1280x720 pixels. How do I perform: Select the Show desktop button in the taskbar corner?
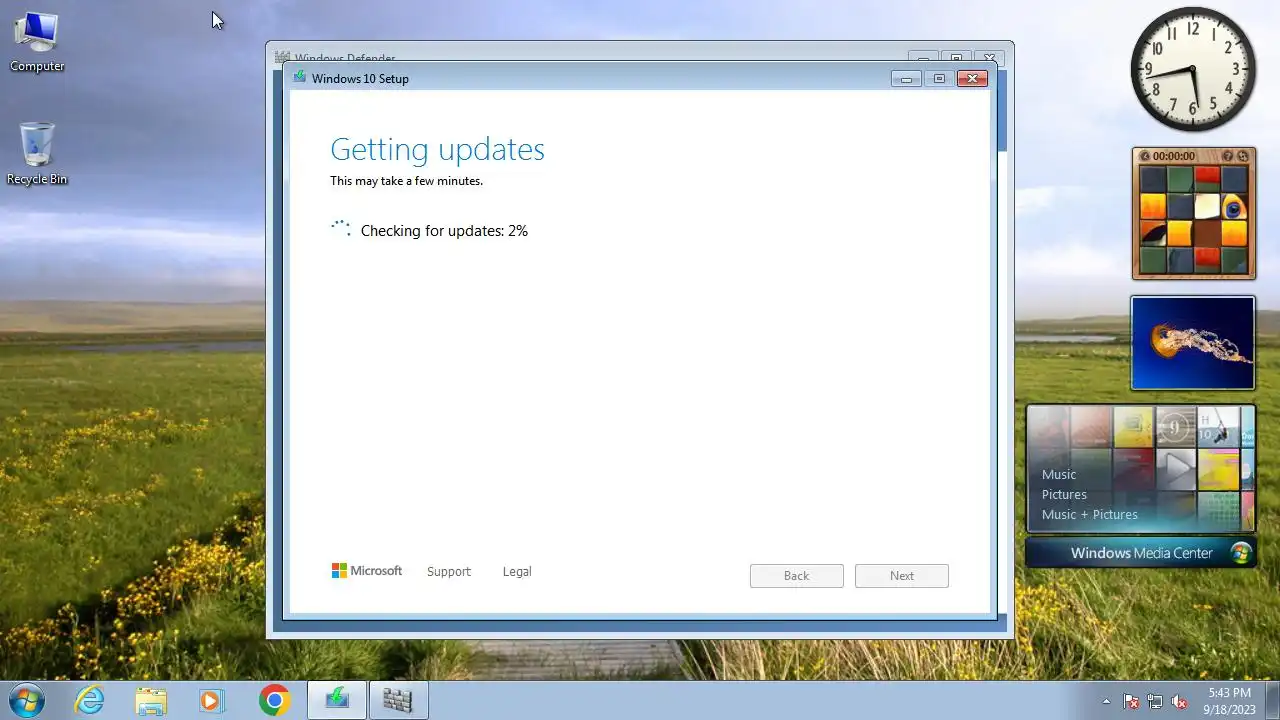point(1272,700)
